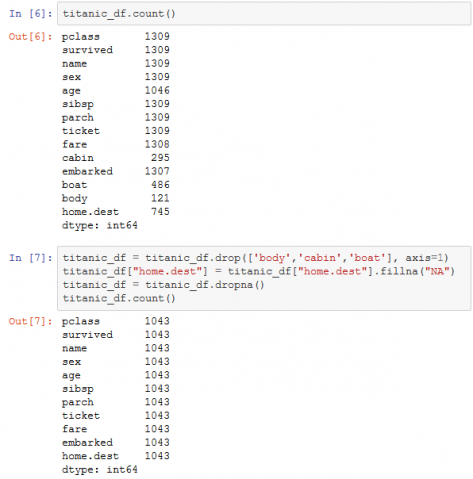Click the drop() line in cell 7

coord(256,258)
